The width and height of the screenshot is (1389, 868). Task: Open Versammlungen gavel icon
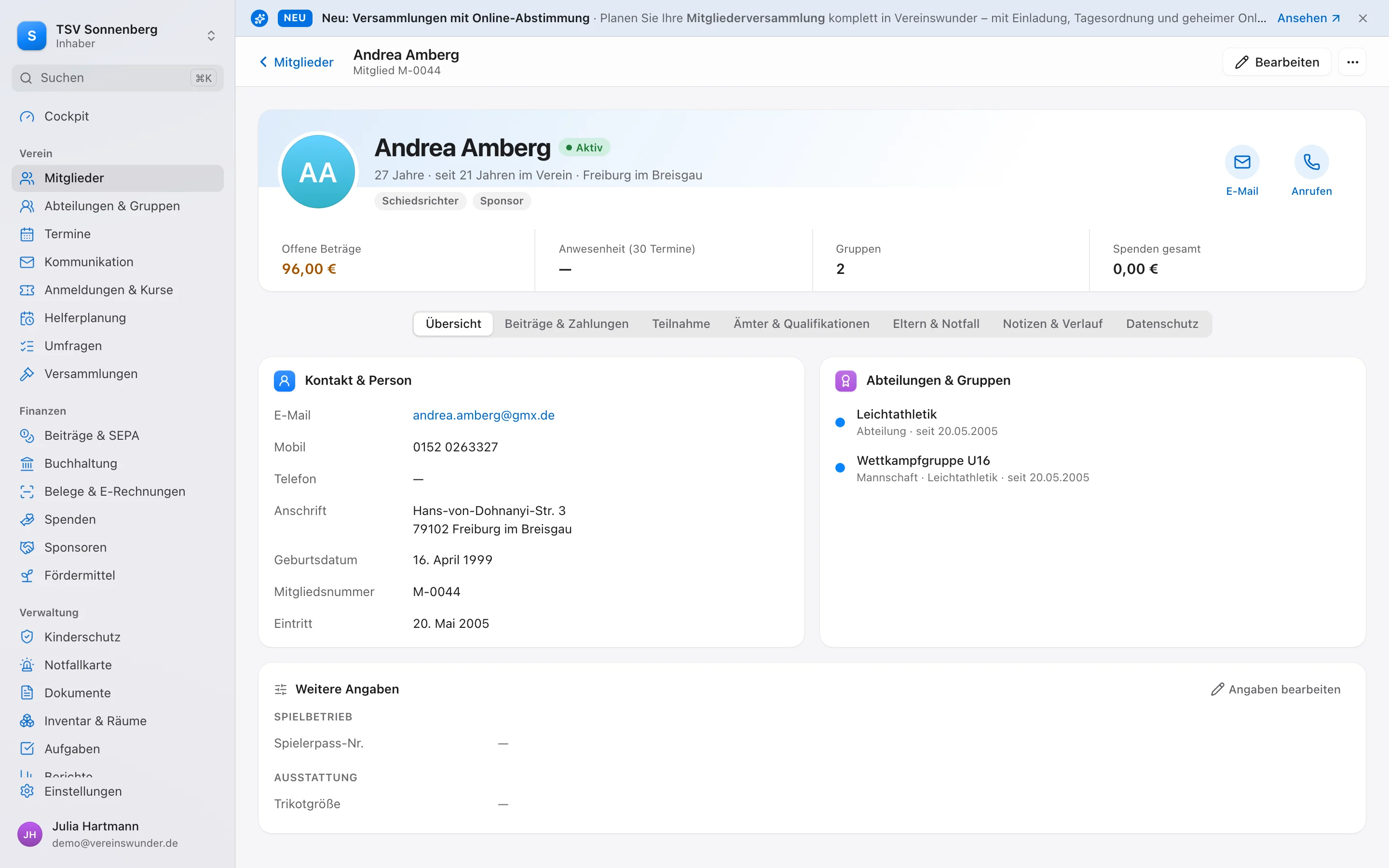pos(27,374)
